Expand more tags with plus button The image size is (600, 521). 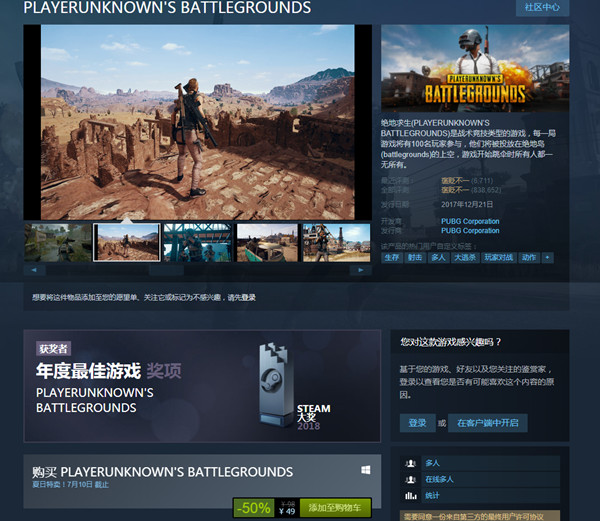point(547,257)
